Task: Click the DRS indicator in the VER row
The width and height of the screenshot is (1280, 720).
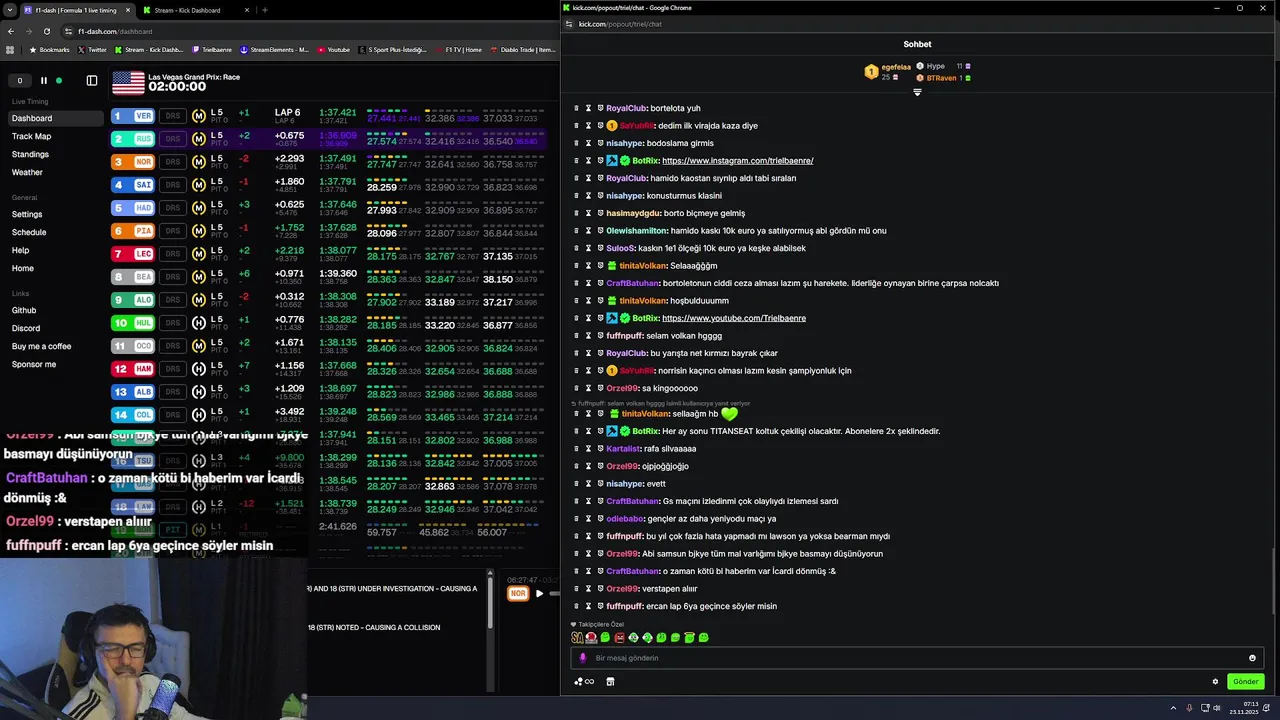Action: (173, 115)
